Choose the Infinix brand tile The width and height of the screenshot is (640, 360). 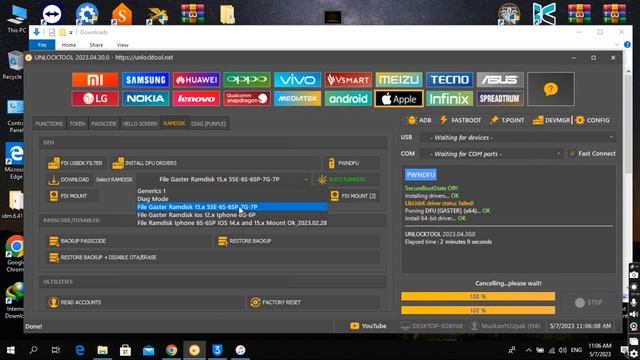449,98
